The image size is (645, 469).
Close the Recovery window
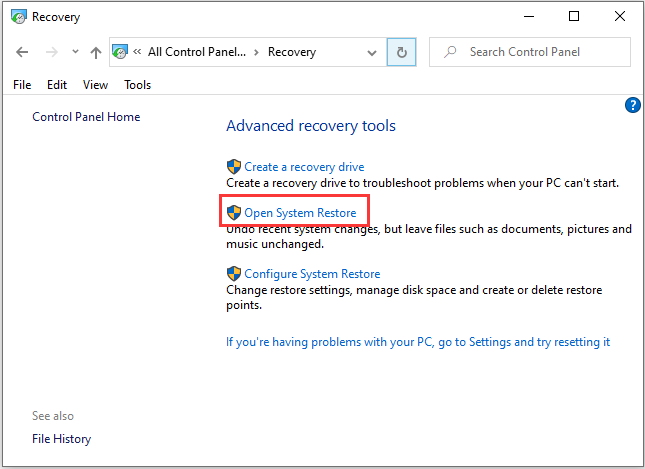tap(619, 16)
